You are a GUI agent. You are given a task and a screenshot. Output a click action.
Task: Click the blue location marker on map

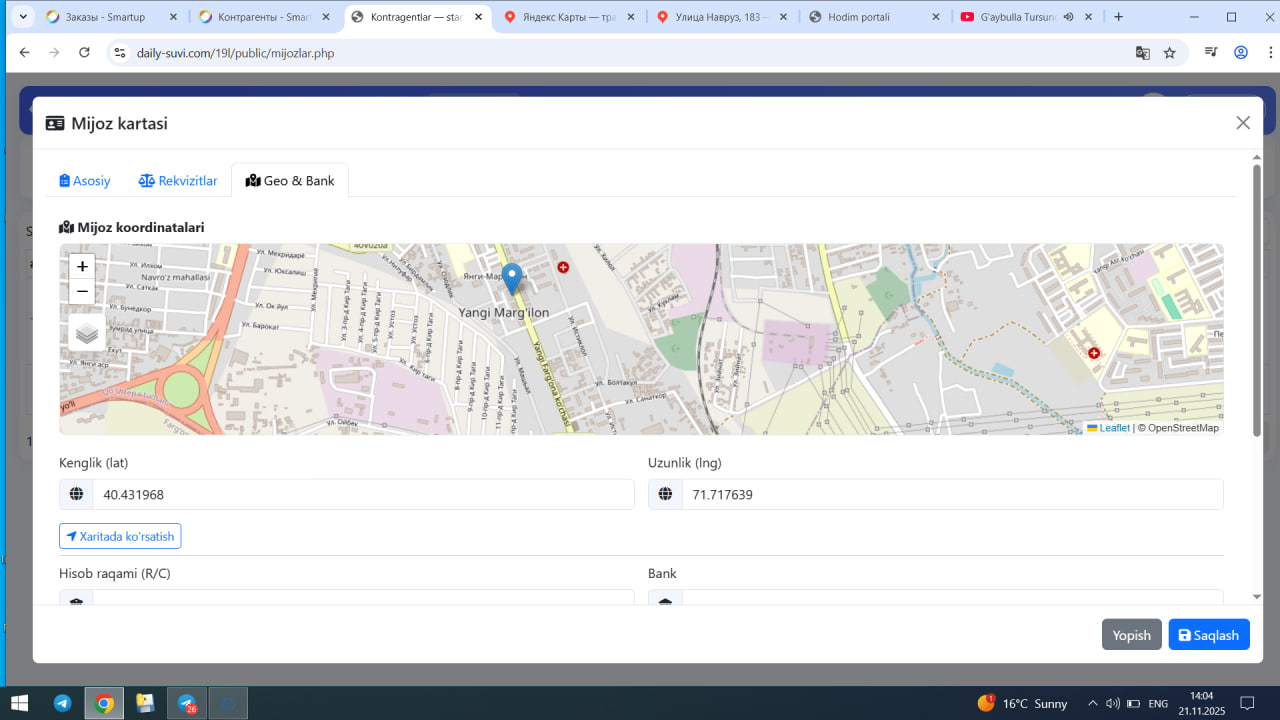[512, 278]
